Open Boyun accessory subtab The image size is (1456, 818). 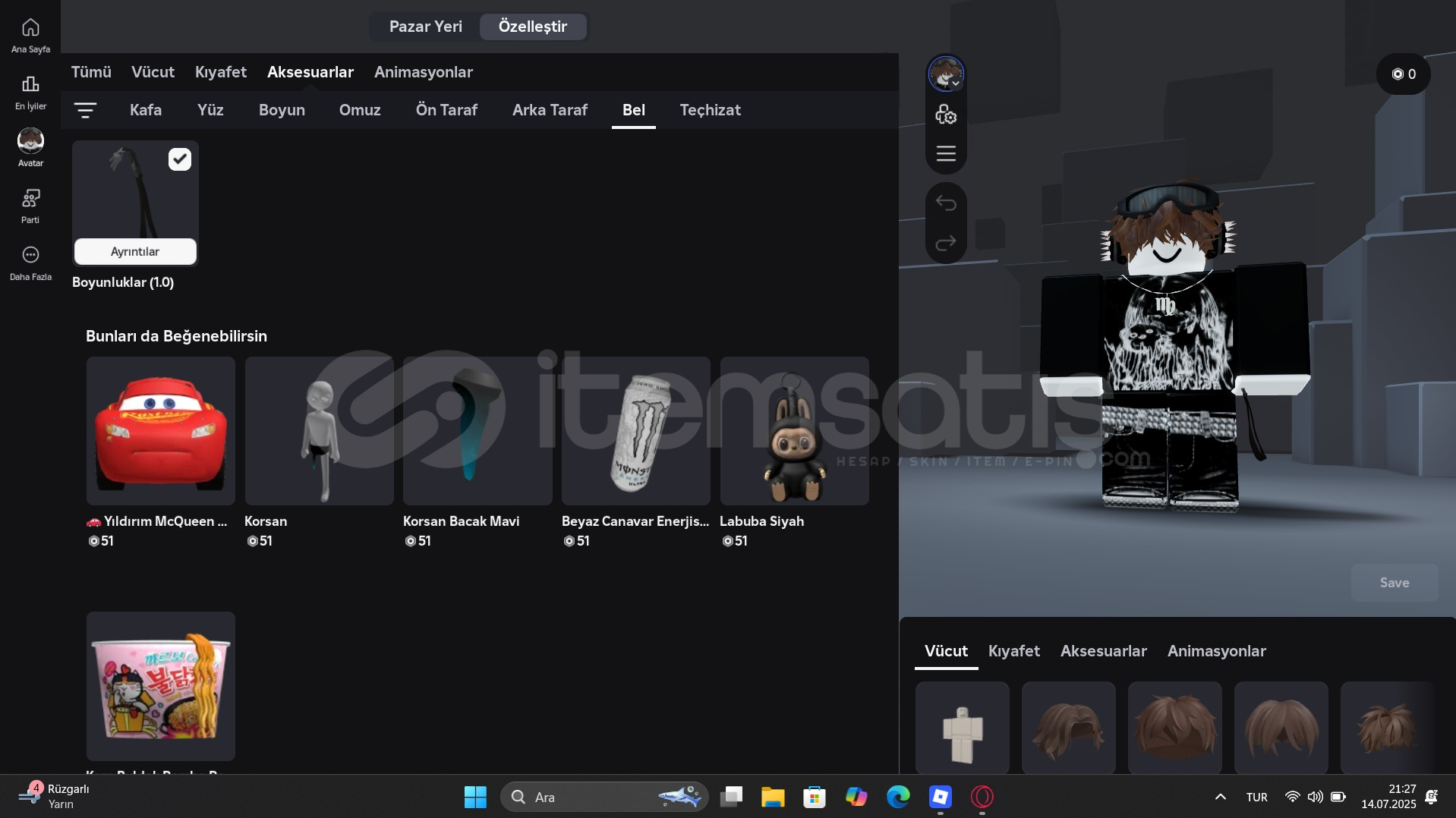(282, 110)
